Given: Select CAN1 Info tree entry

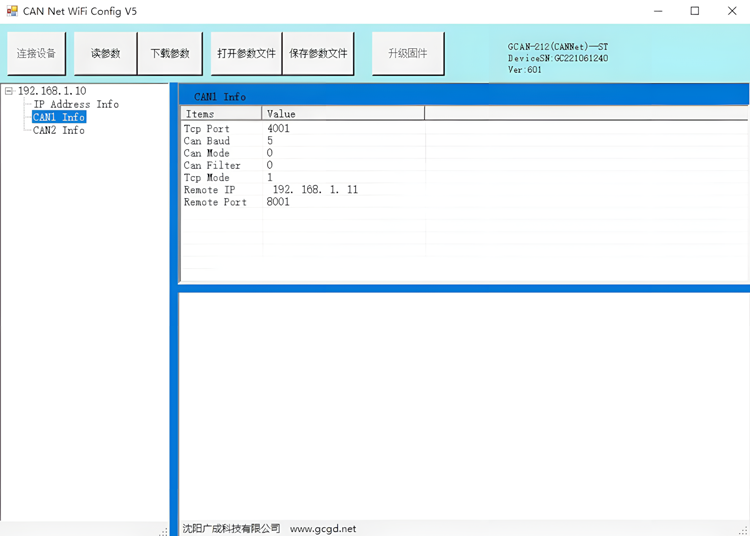Looking at the screenshot, I should coord(59,117).
